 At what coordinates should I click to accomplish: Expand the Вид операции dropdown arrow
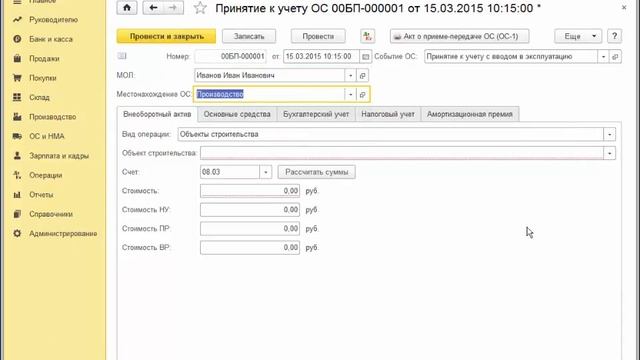[x=609, y=134]
